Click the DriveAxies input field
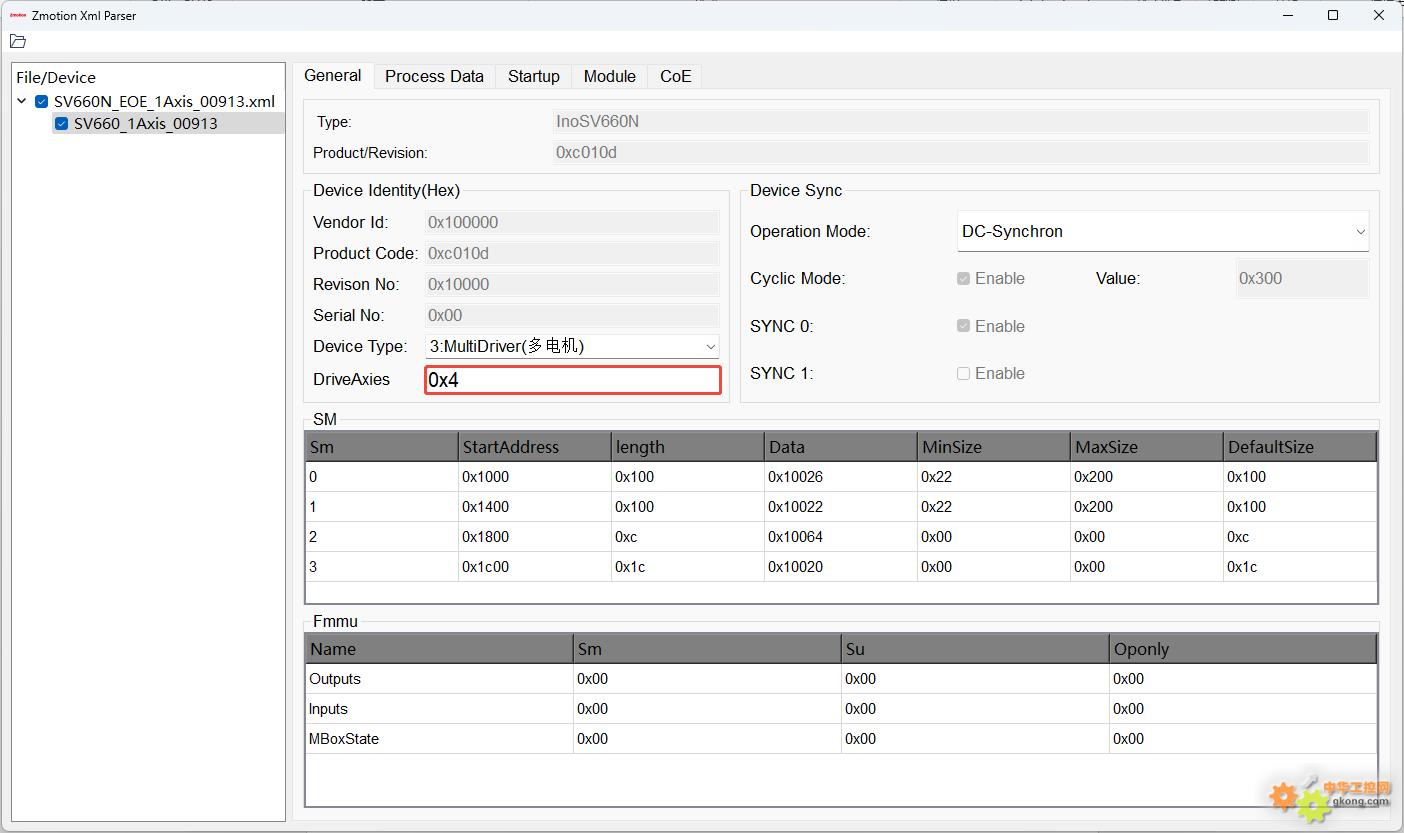Screen dimensions: 1404x833 (x=572, y=380)
